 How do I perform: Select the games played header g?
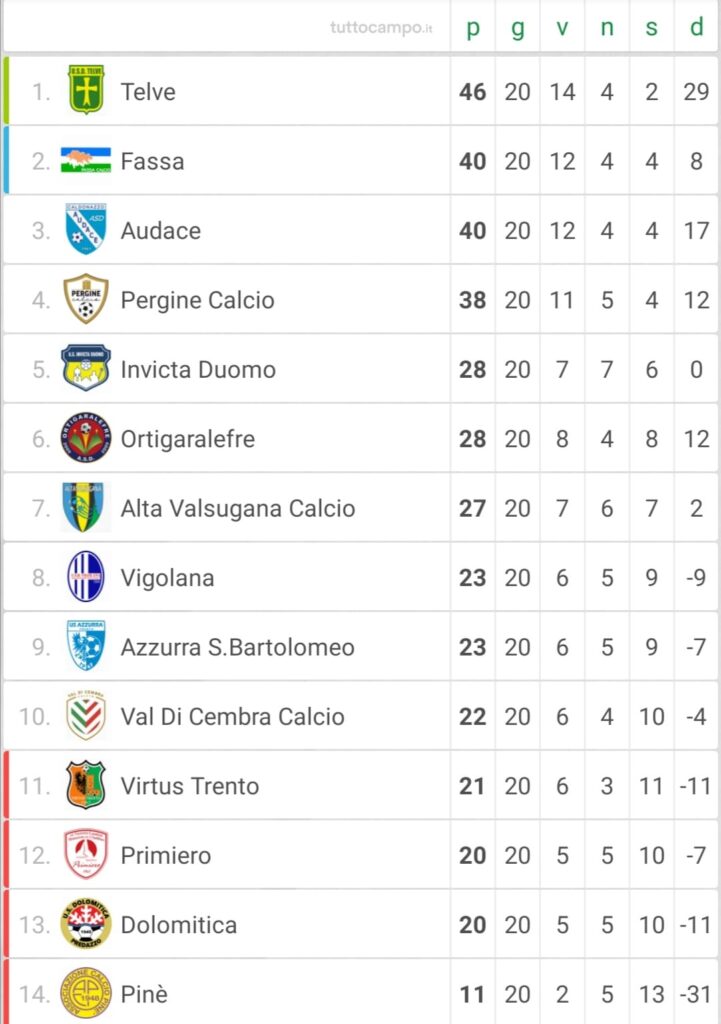(518, 28)
